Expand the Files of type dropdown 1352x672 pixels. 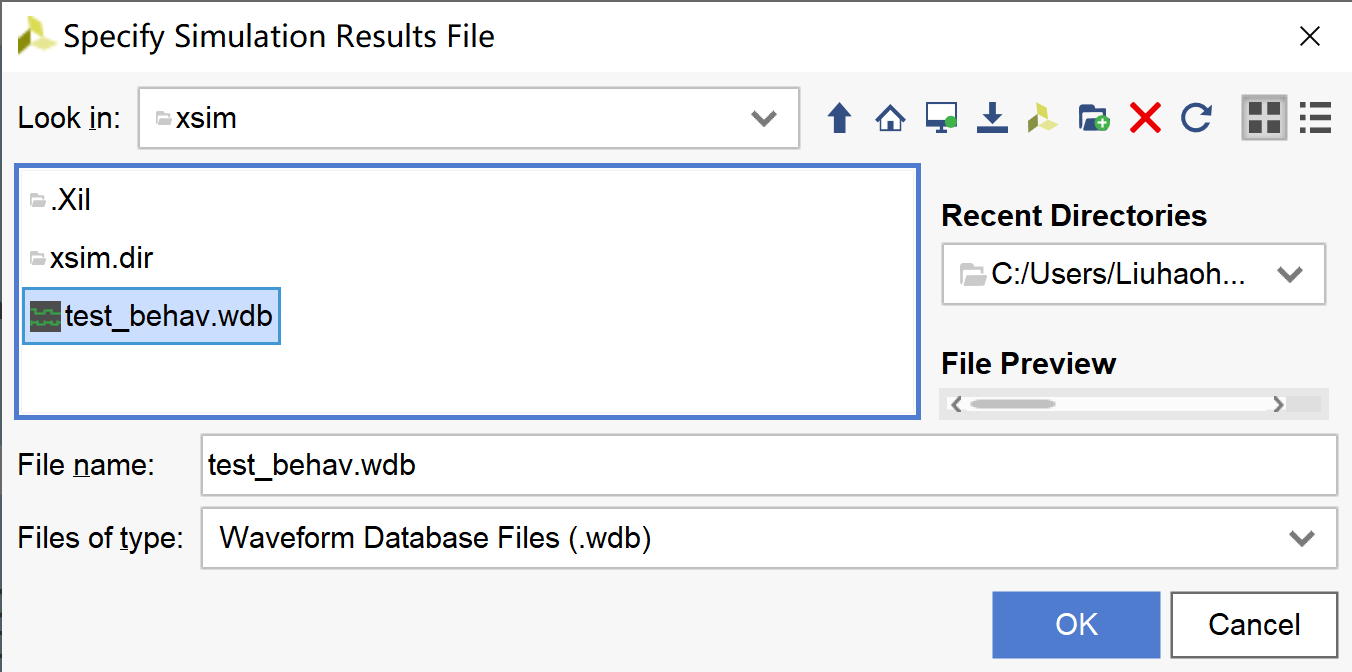pyautogui.click(x=769, y=538)
